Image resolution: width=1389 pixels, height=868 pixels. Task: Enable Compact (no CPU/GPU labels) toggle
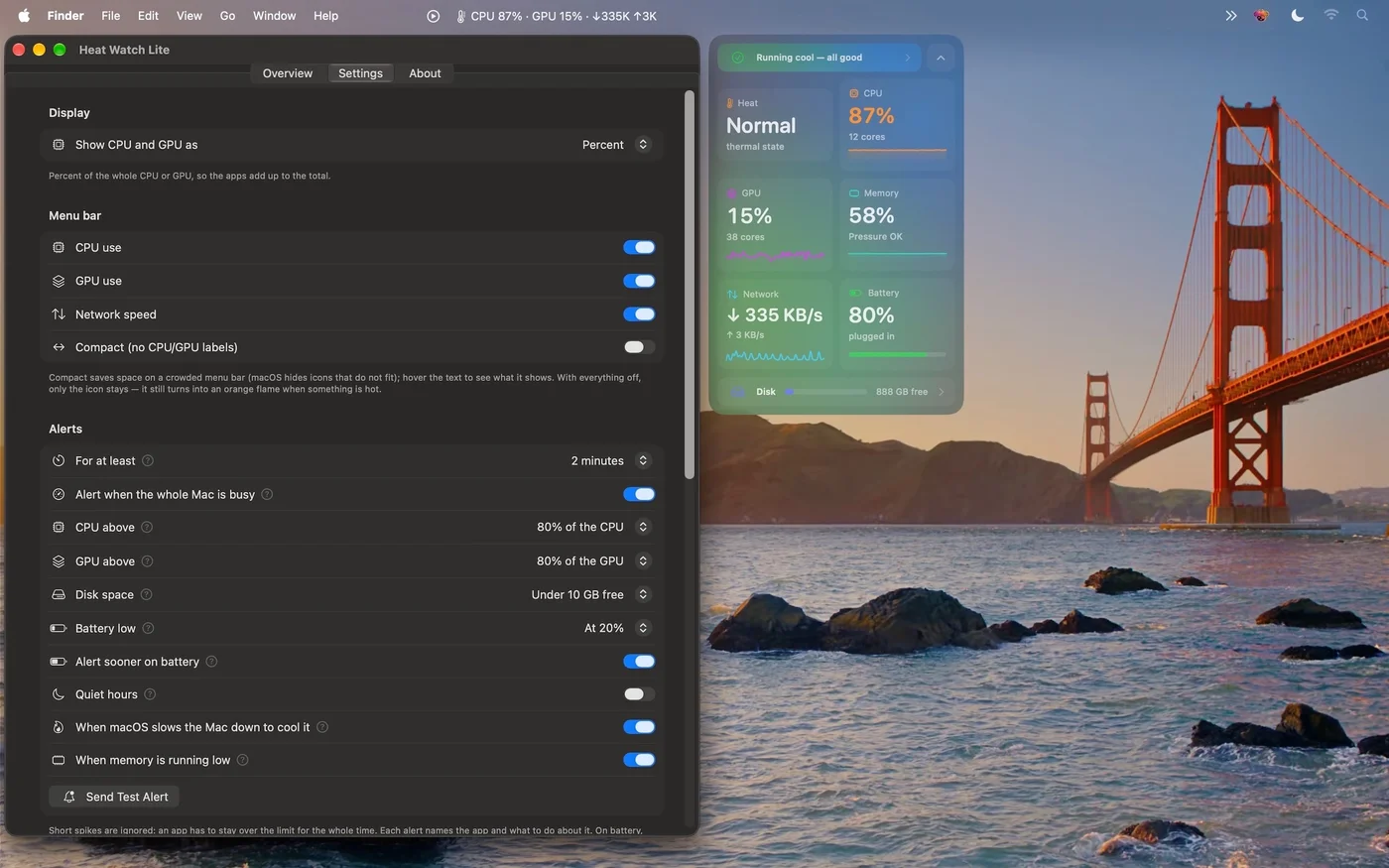click(x=639, y=347)
